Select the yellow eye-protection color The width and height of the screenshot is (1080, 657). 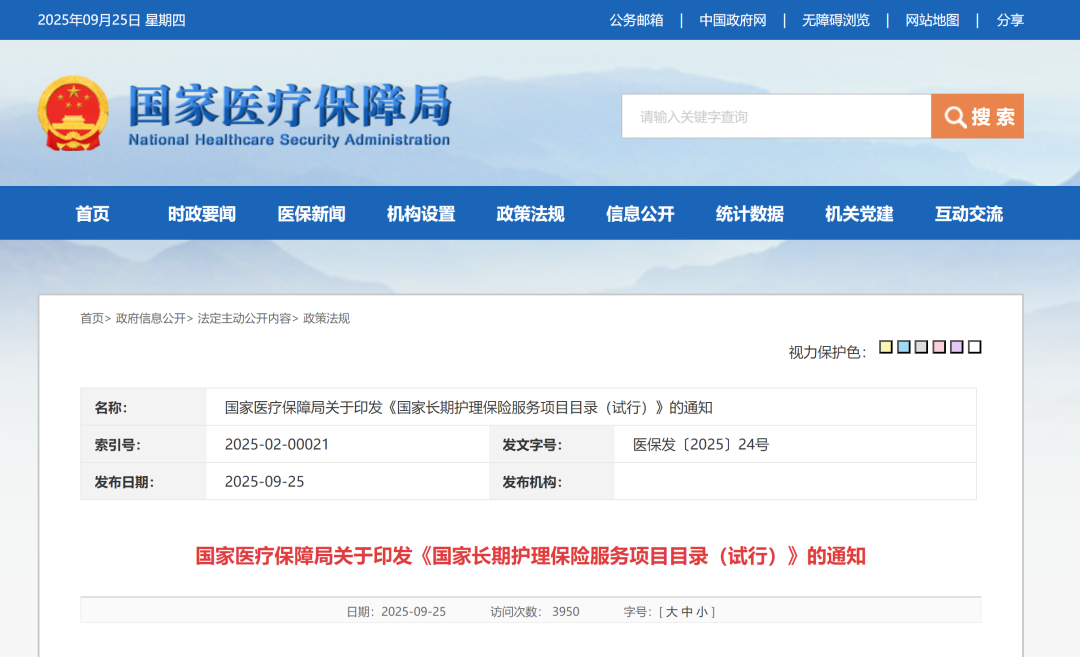point(885,347)
